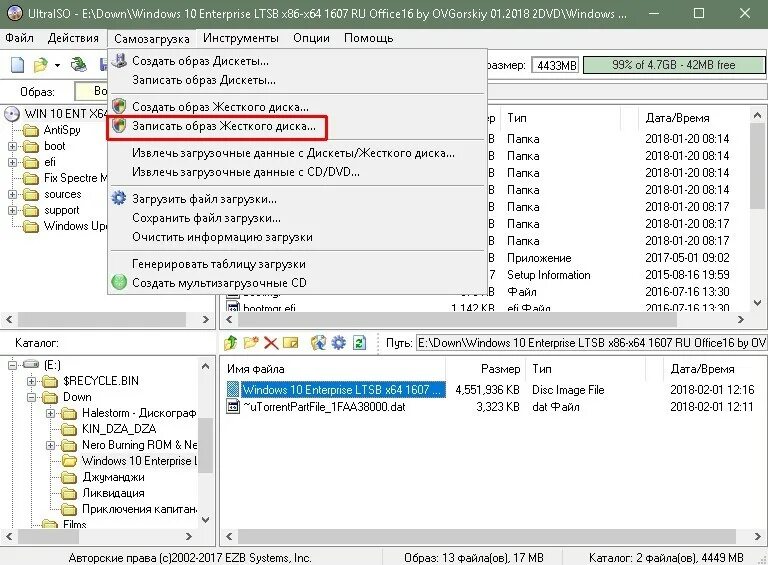
Task: Expand the support folder node
Action: 12,211
